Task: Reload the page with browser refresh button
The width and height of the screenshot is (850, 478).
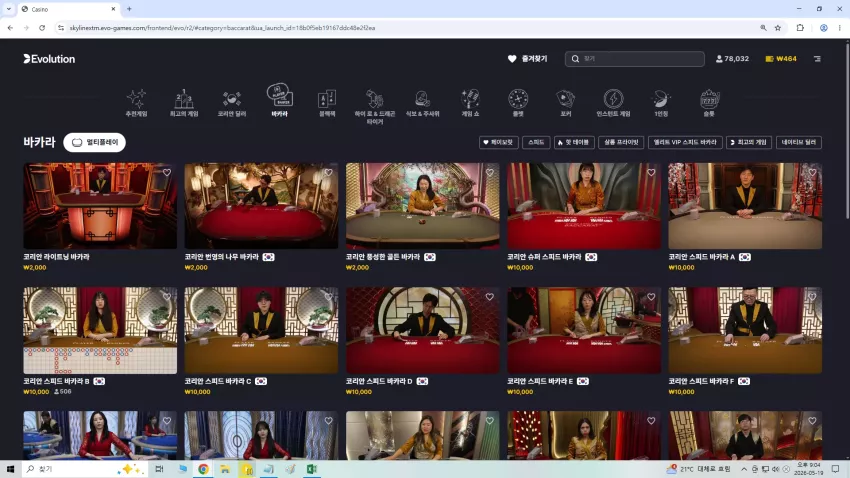Action: coord(42,28)
